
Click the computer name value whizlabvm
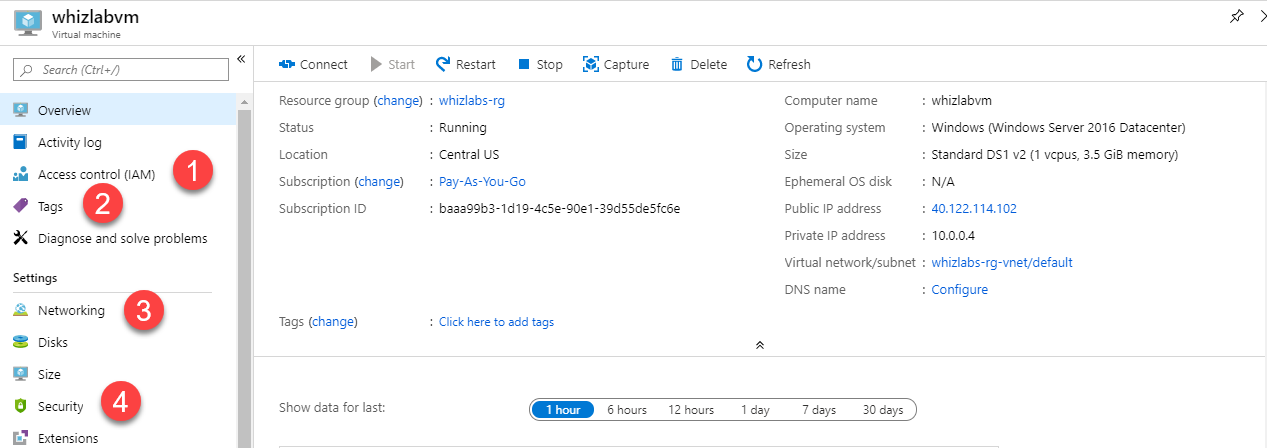tap(961, 100)
